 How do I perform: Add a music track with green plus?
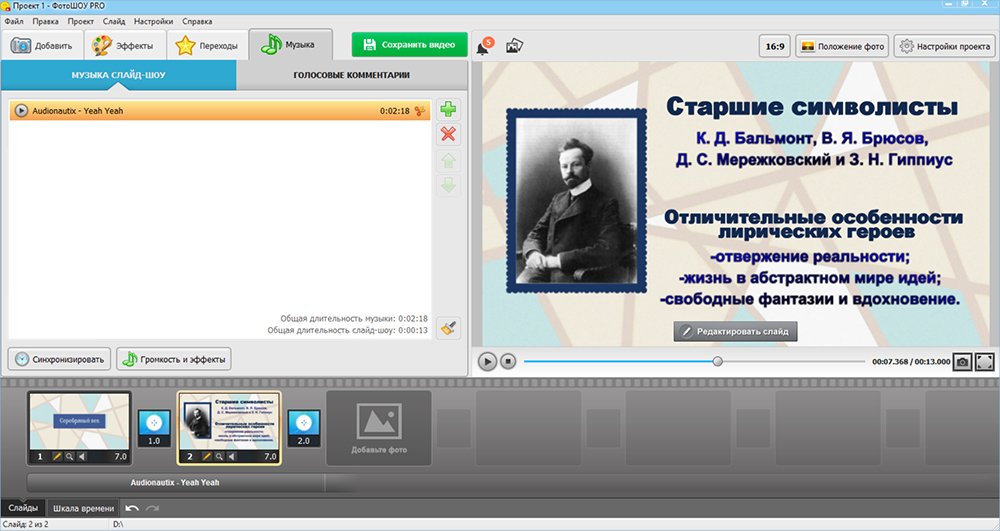click(x=449, y=109)
